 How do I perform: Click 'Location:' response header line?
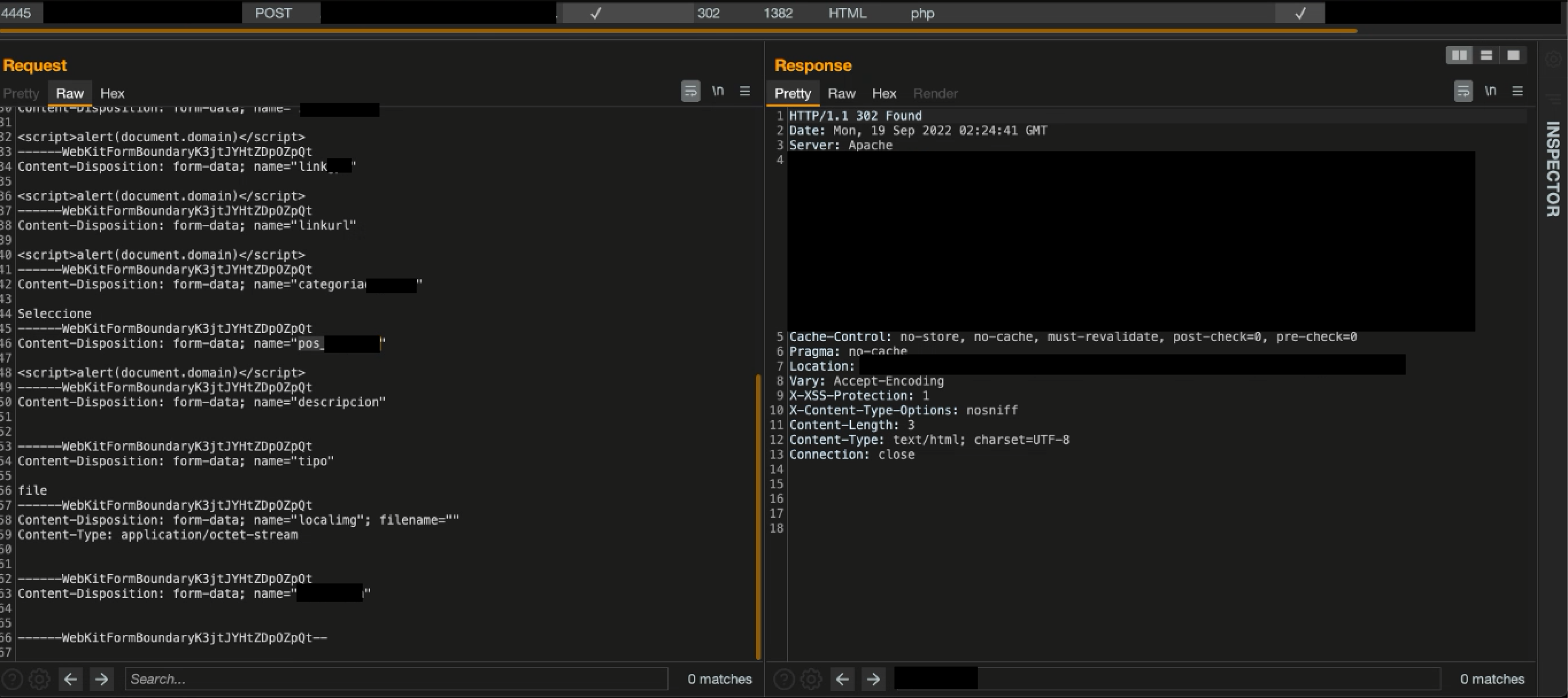[822, 366]
